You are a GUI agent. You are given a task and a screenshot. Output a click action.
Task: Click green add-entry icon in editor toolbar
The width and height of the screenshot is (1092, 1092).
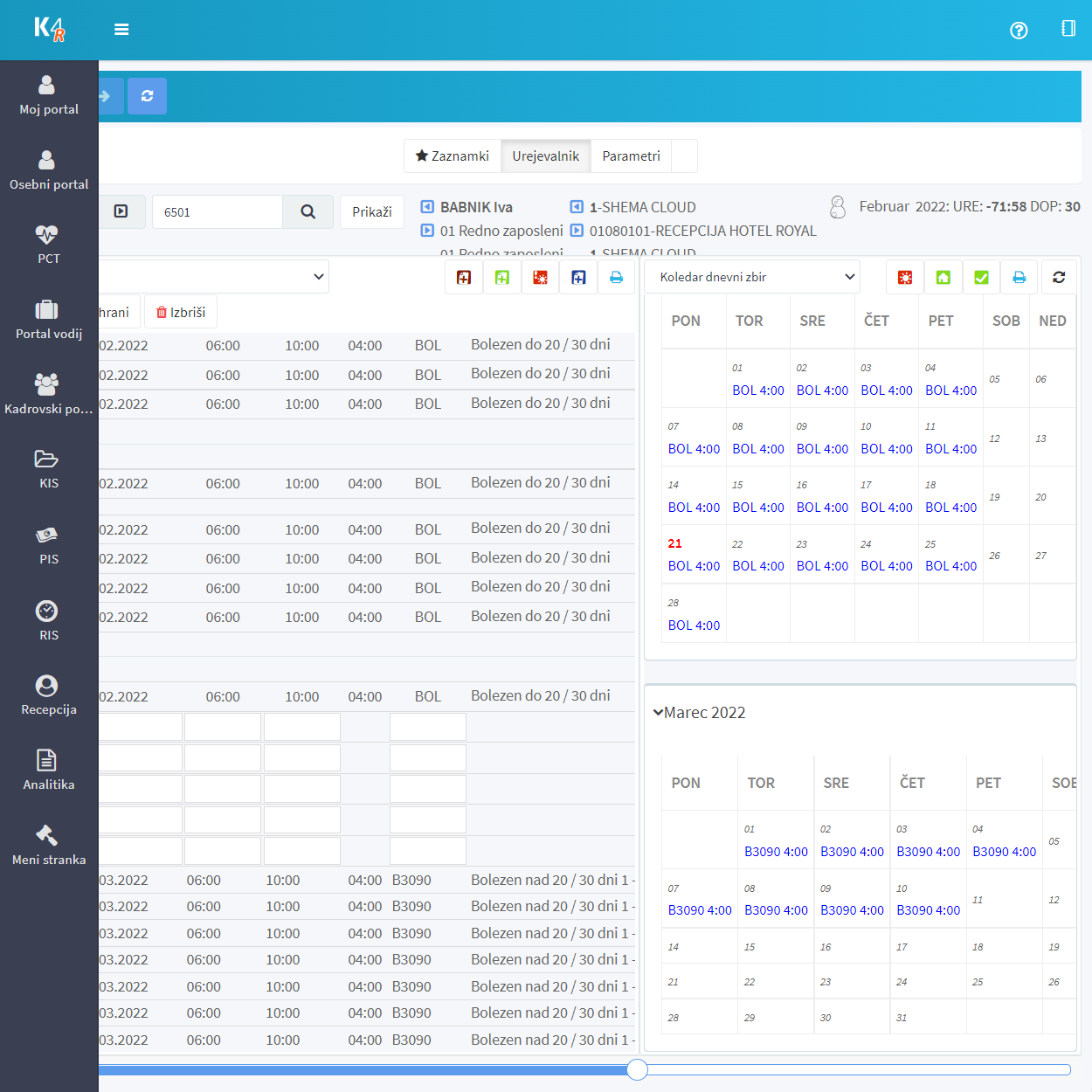tap(502, 277)
